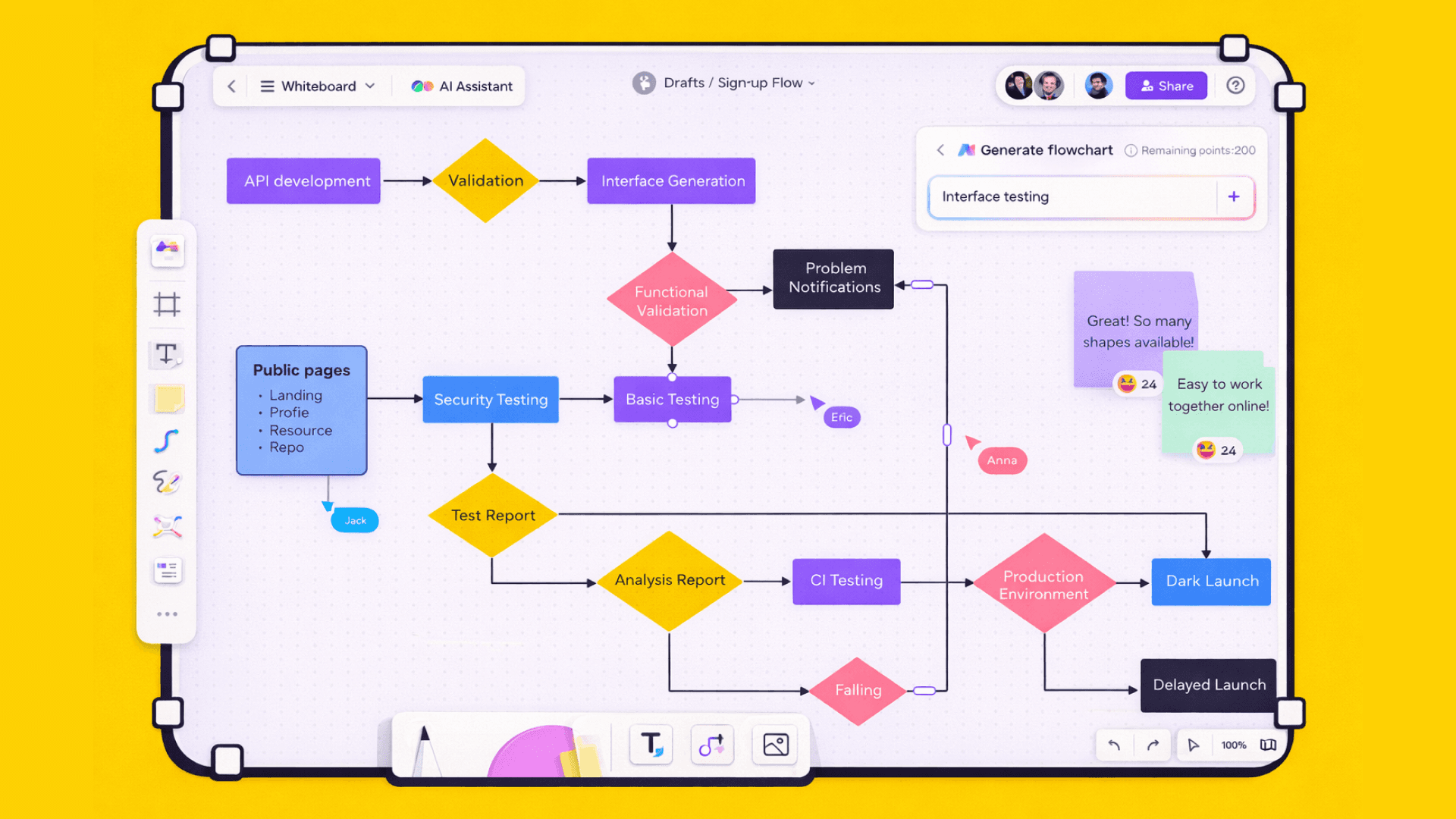Add the Interface testing step with the plus button
This screenshot has width=1456, height=819.
[1234, 196]
